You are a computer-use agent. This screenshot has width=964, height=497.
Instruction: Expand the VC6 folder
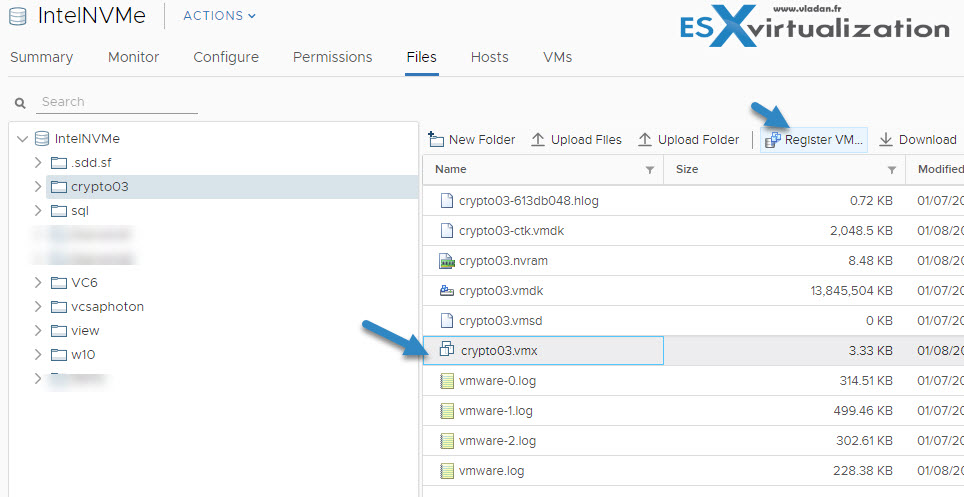38,283
